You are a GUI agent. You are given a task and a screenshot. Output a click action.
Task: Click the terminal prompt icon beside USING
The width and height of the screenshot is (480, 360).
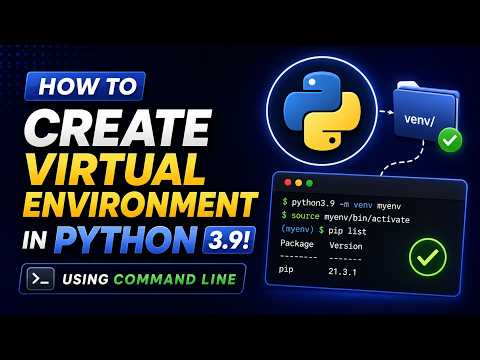41,278
